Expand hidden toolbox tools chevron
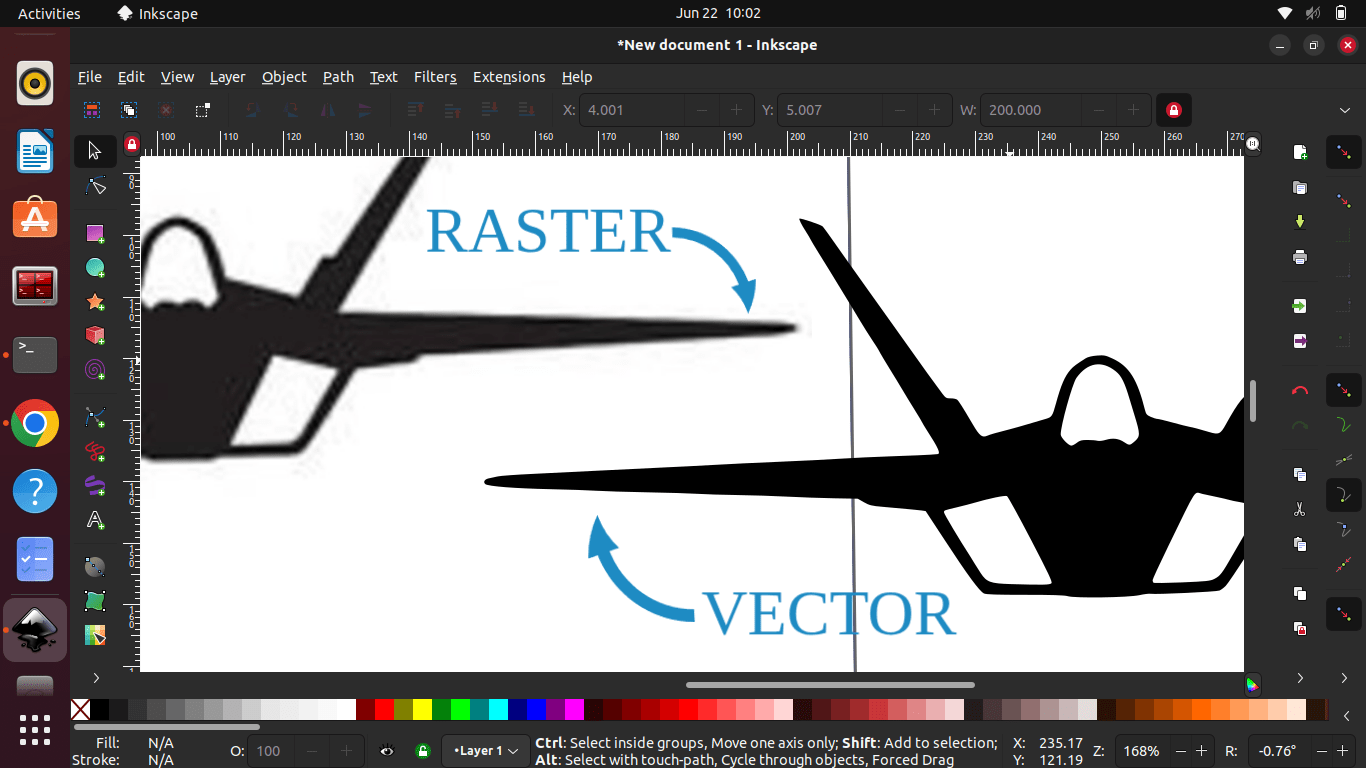 96,678
